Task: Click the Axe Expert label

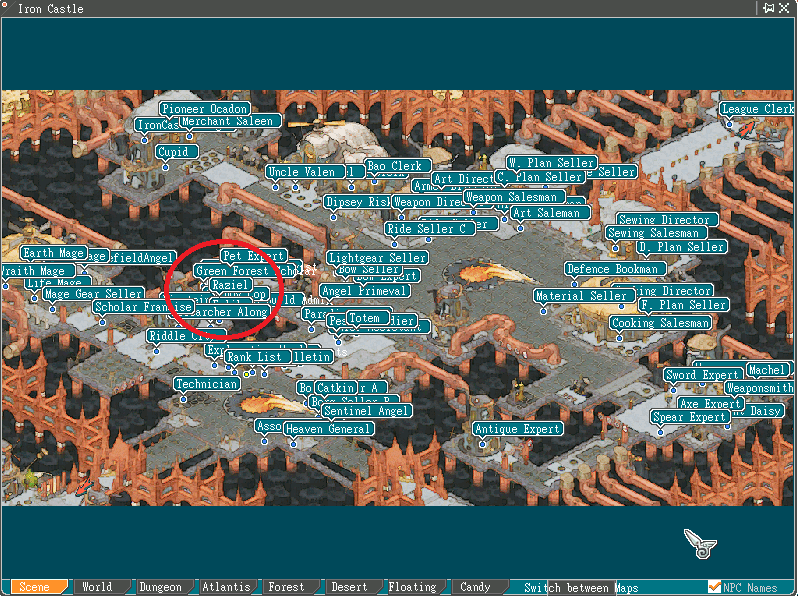Action: (709, 404)
